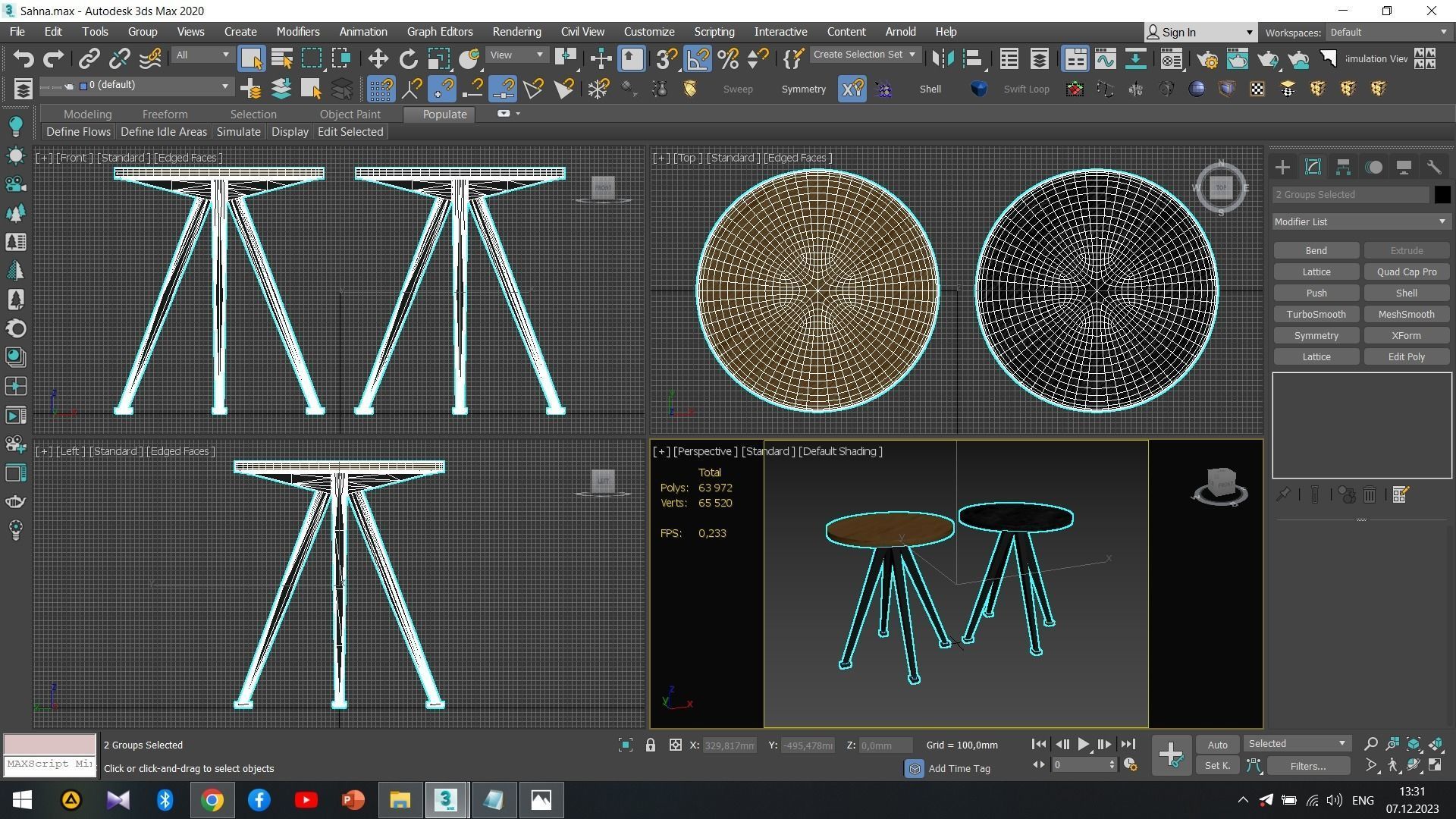Switch to the Freeform ribbon tab
This screenshot has height=819, width=1456.
(165, 115)
